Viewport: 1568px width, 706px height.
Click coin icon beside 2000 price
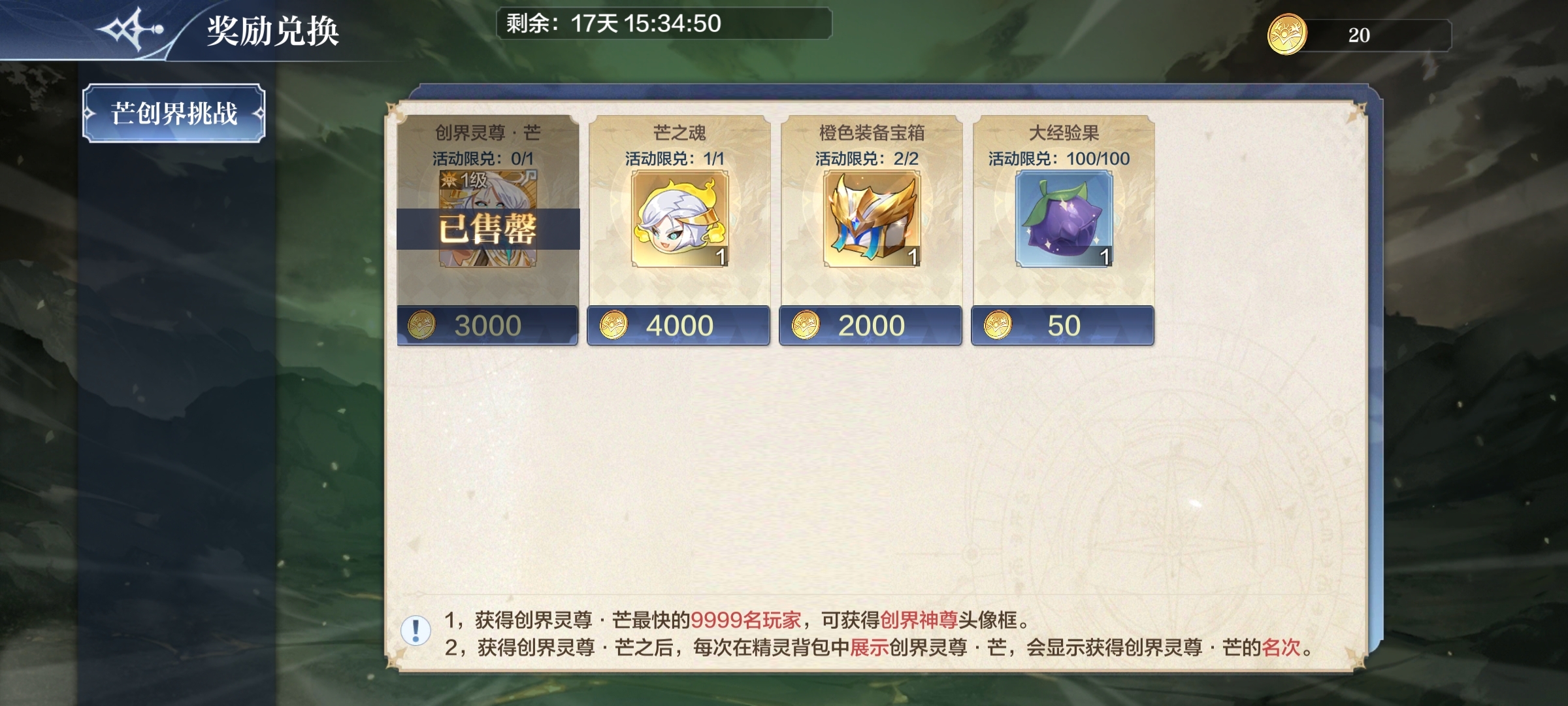click(x=806, y=325)
